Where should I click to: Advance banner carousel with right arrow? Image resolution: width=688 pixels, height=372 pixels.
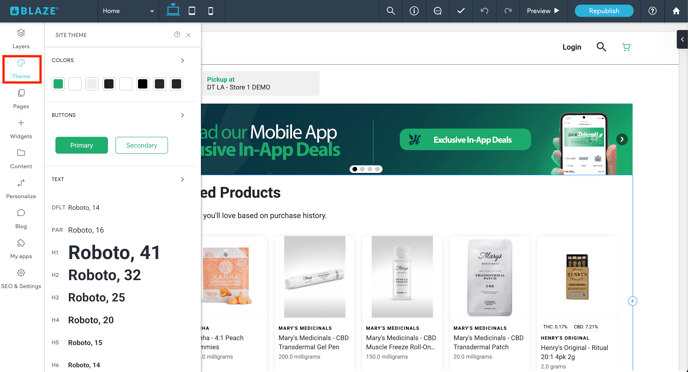tap(622, 140)
